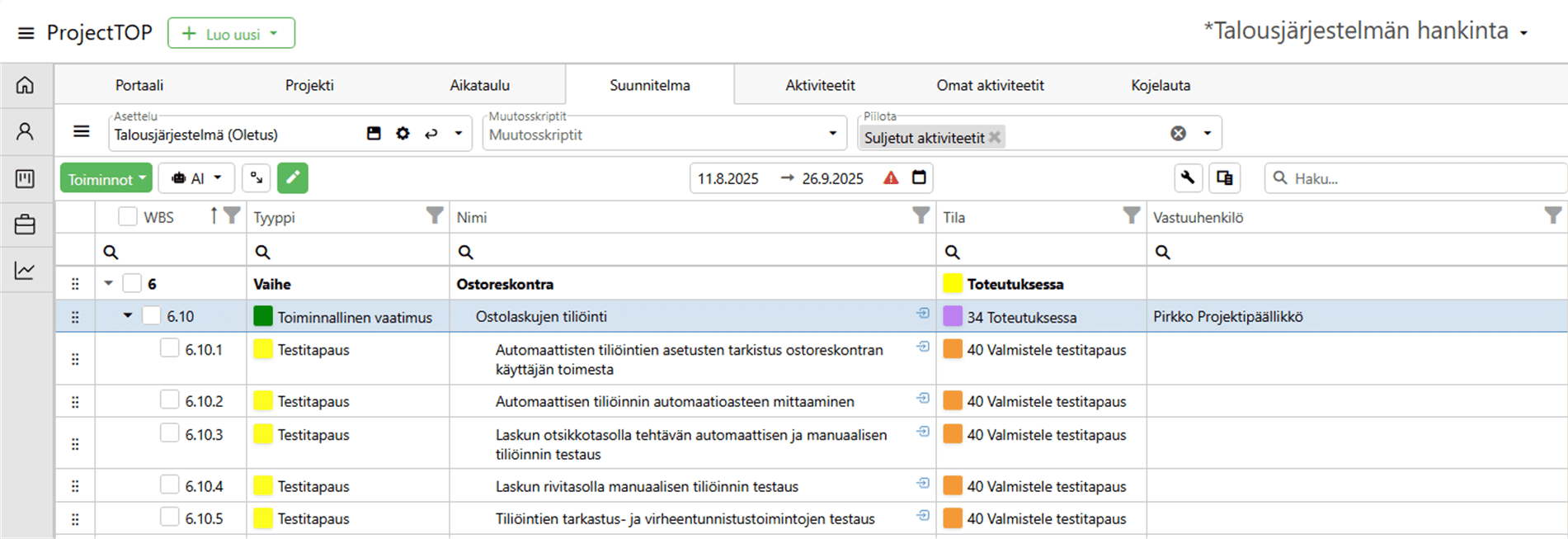
Task: Open the home icon in sidebar
Action: pos(26,85)
